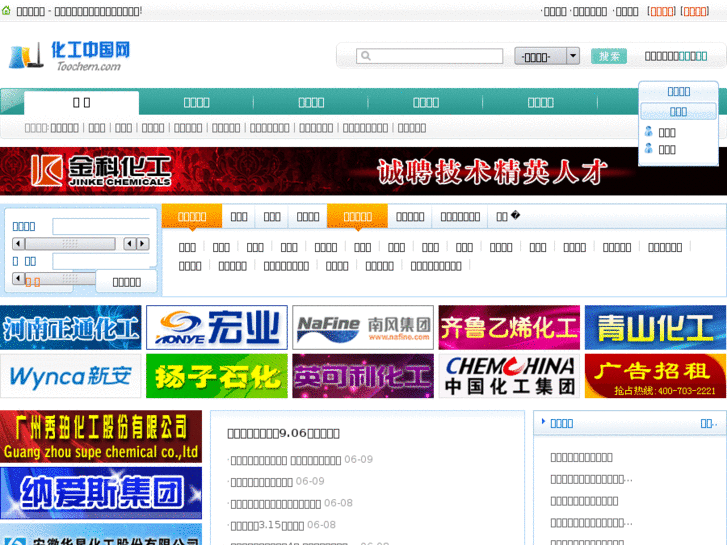Image resolution: width=727 pixels, height=545 pixels.
Task: Click the first user icon in the floating panel
Action: pyautogui.click(x=649, y=132)
